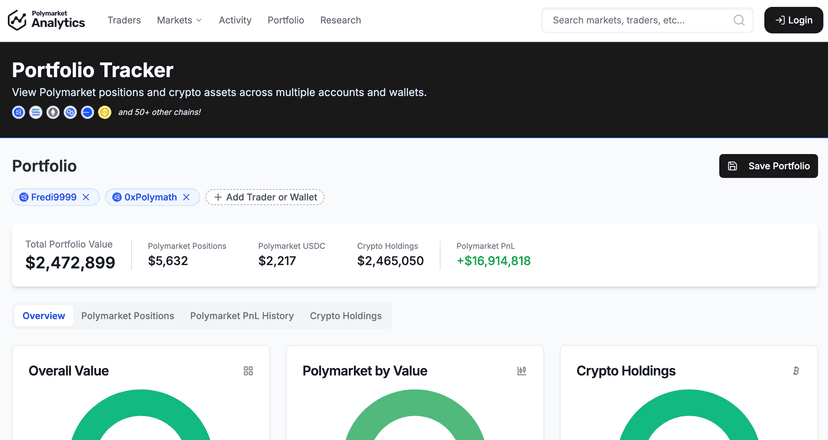Click the +$16,914,818 Polymarket PnL value
Image resolution: width=828 pixels, height=440 pixels.
493,261
